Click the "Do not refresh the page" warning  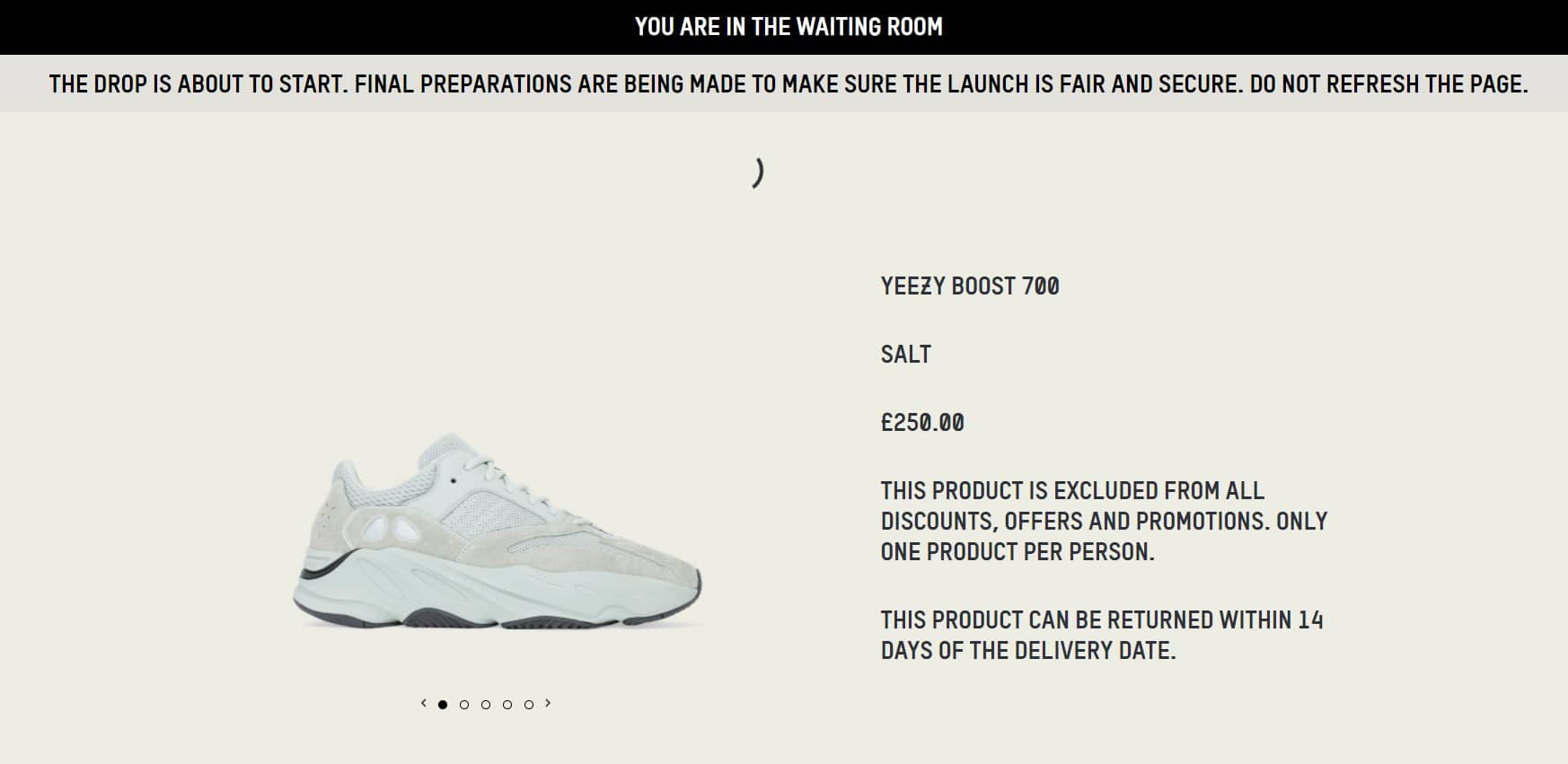click(x=1388, y=84)
